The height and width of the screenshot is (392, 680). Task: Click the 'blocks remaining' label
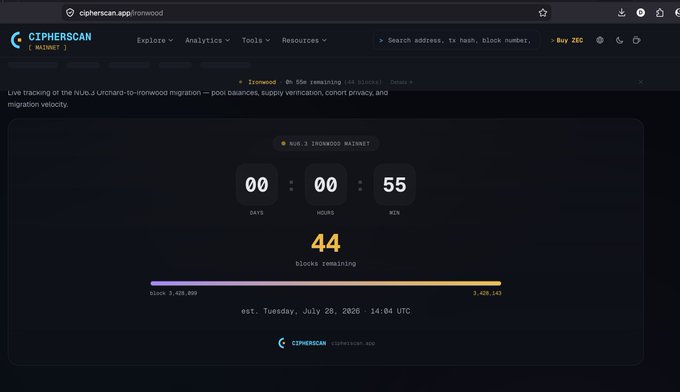[326, 263]
